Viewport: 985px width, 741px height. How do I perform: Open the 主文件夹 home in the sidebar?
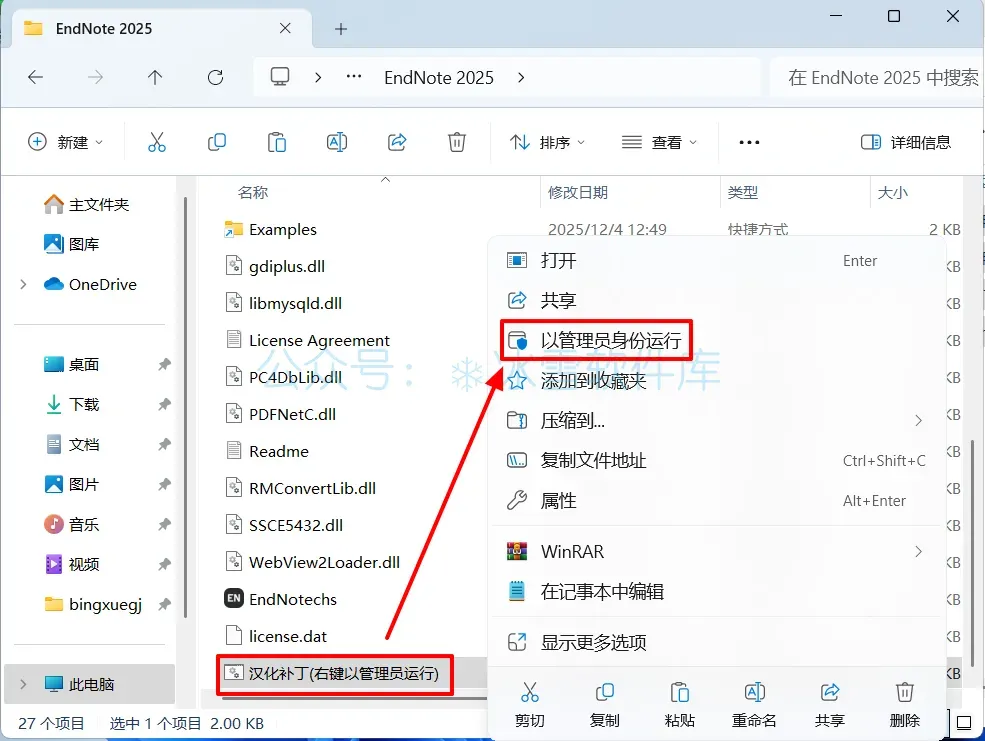coord(87,204)
